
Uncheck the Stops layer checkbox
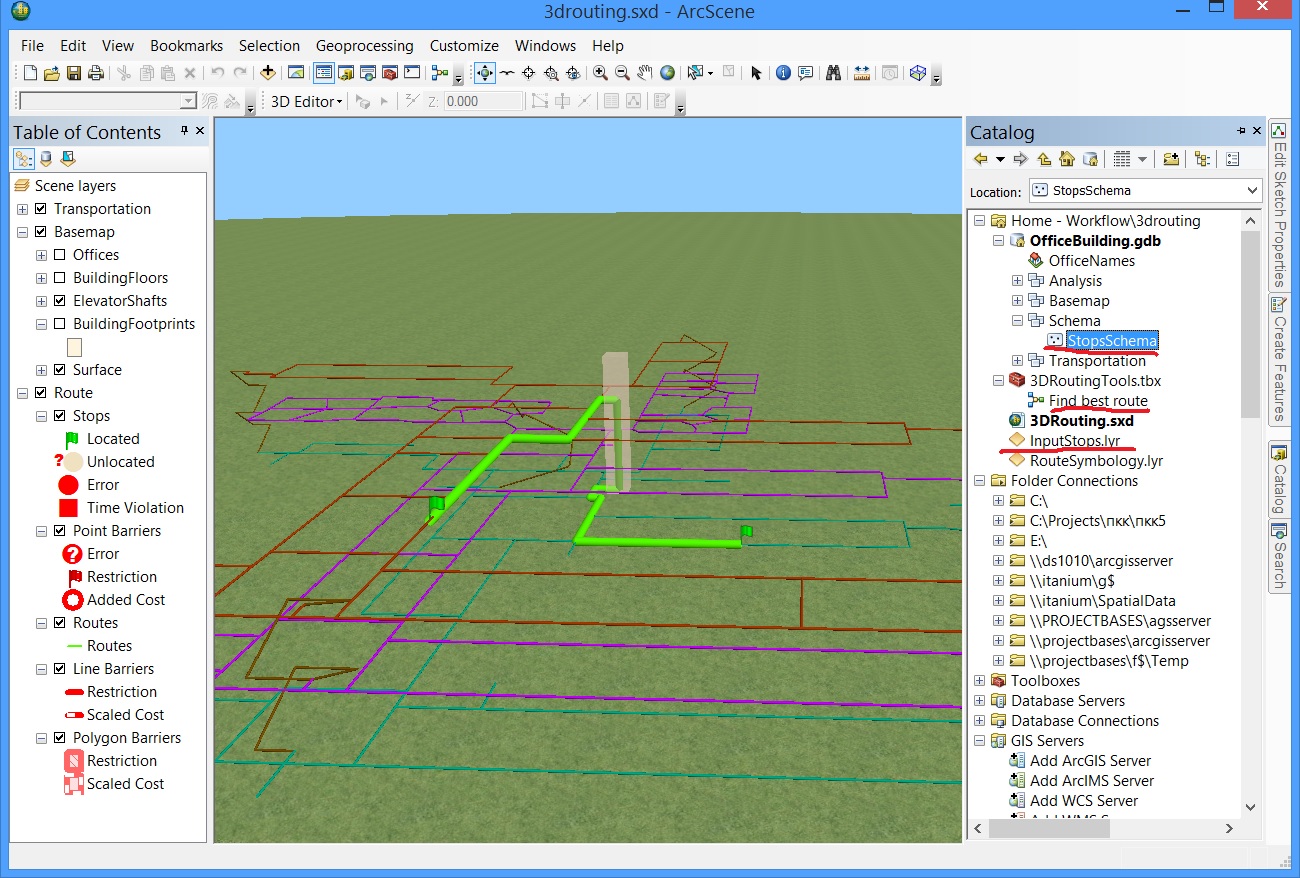tap(60, 416)
